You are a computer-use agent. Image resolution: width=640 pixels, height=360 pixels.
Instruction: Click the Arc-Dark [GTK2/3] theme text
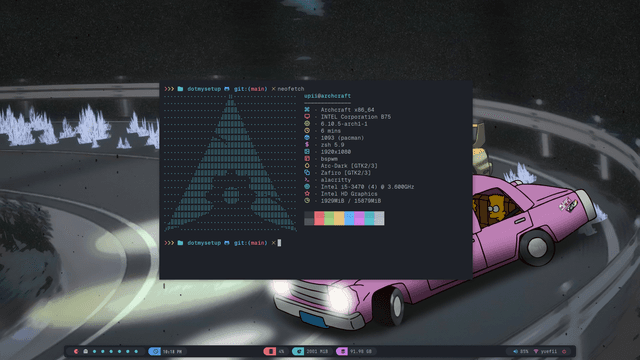349,166
